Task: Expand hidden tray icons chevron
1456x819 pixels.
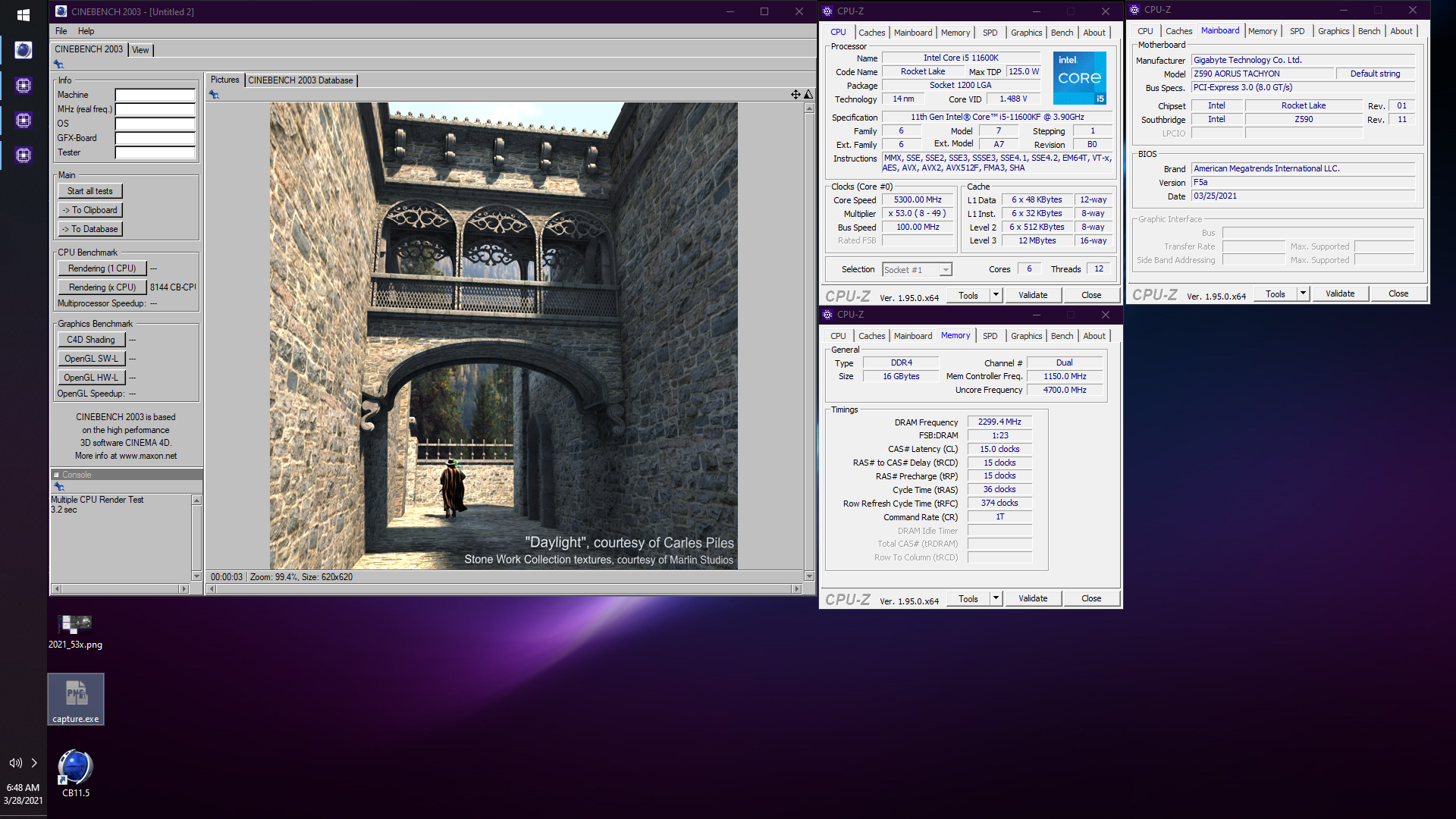Action: [x=34, y=763]
